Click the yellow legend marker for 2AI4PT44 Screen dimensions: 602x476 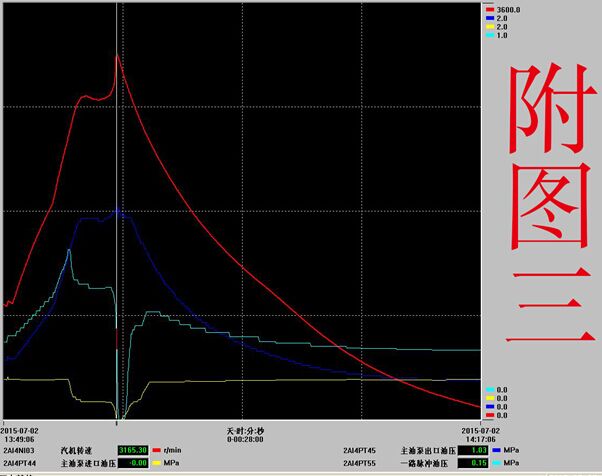tap(157, 464)
